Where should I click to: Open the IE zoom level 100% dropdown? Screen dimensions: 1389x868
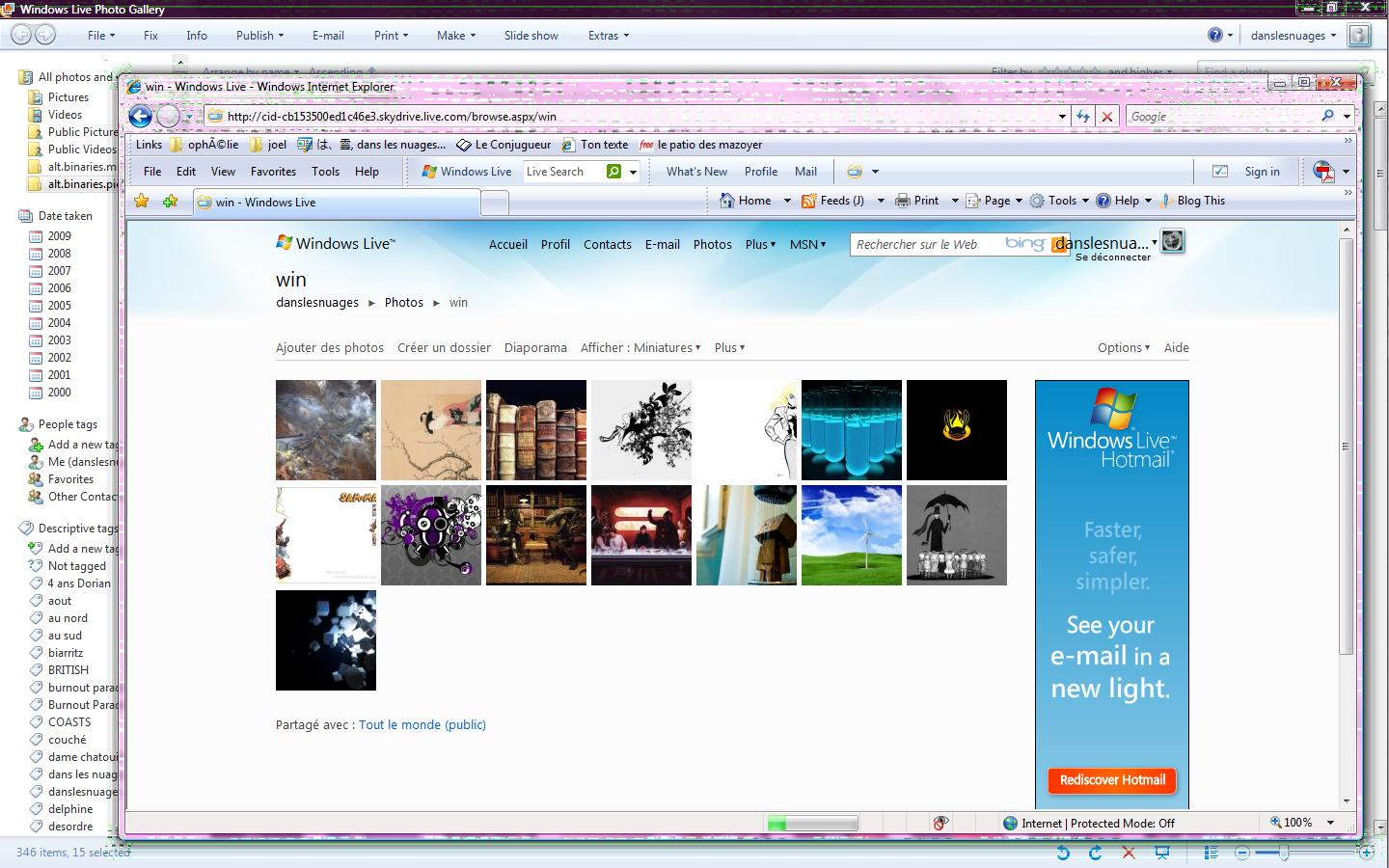tap(1303, 823)
